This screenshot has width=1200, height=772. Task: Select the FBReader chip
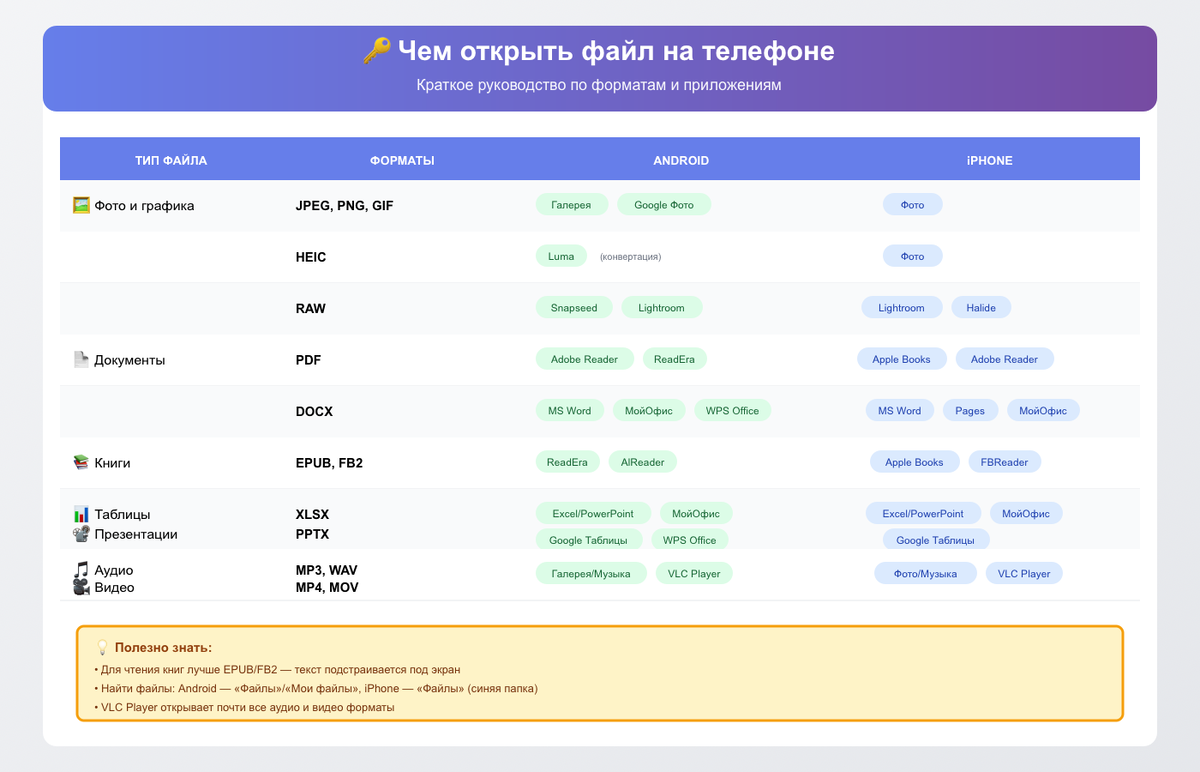(x=1004, y=462)
